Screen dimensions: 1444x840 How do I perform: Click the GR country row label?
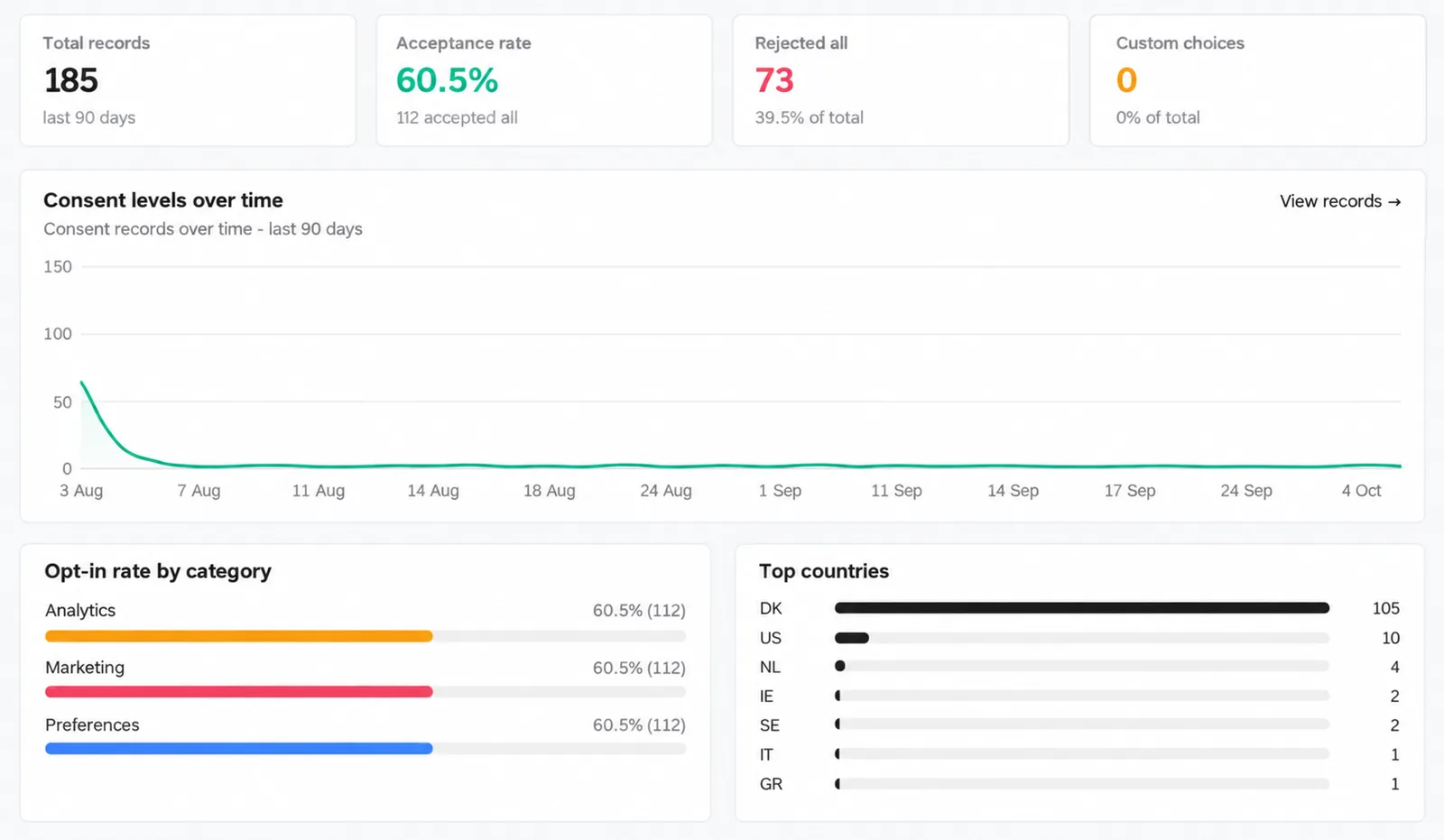[771, 784]
